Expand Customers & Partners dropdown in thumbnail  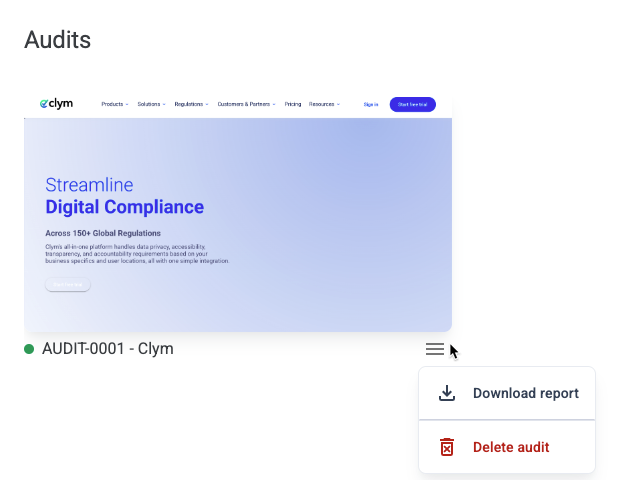(247, 104)
